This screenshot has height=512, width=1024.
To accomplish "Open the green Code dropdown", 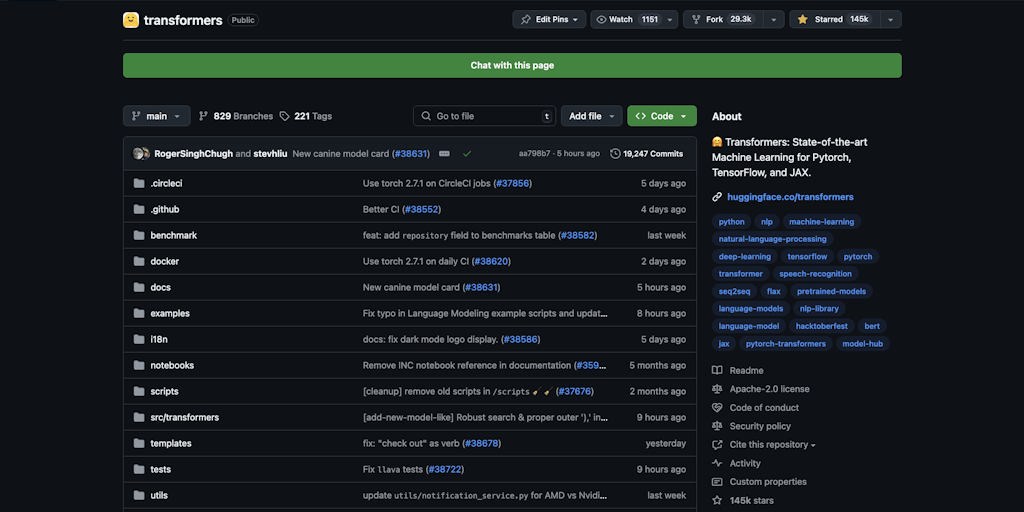I will click(x=662, y=116).
